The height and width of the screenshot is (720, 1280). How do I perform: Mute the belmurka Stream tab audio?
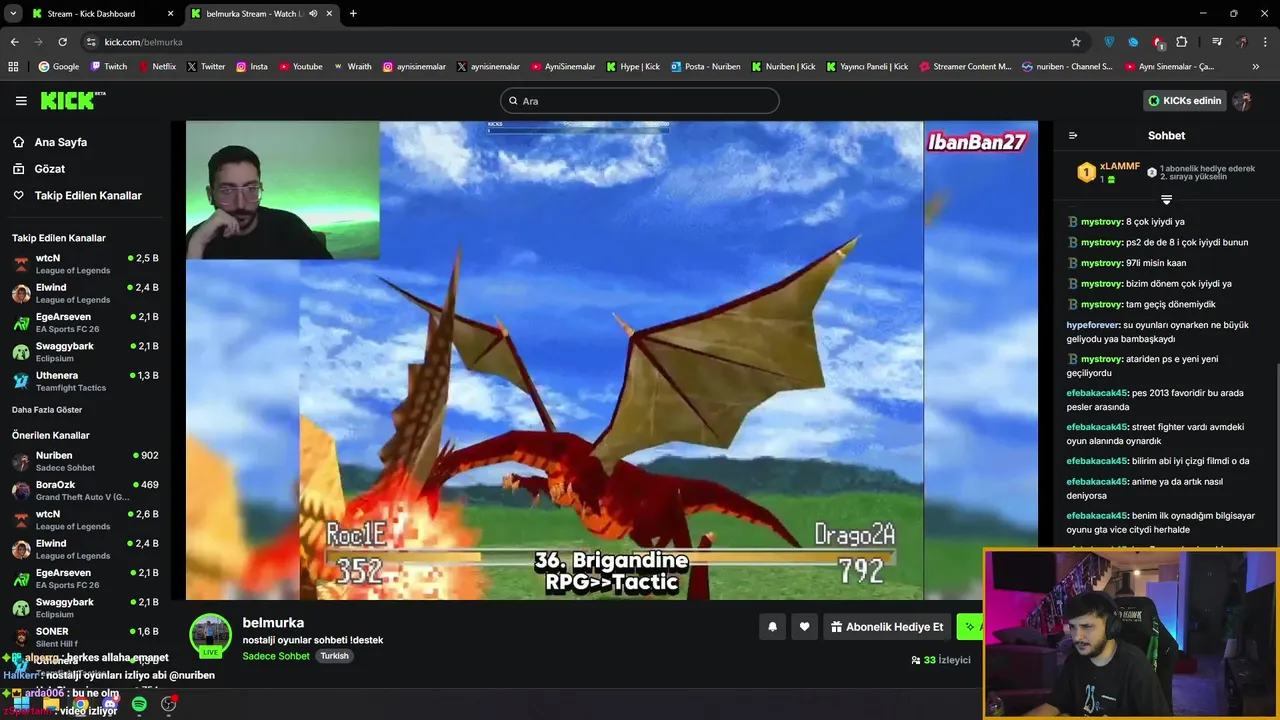tap(313, 14)
